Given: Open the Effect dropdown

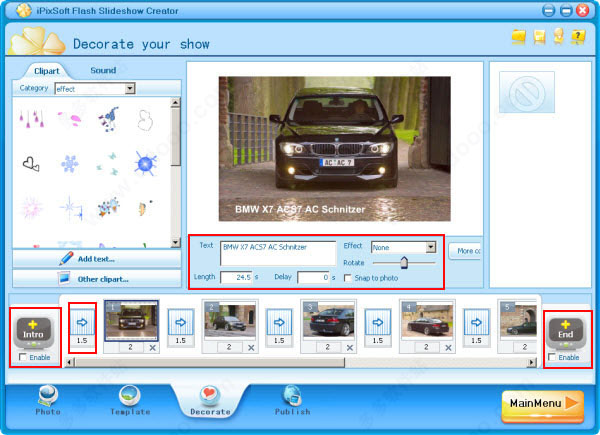Looking at the screenshot, I should coord(431,247).
